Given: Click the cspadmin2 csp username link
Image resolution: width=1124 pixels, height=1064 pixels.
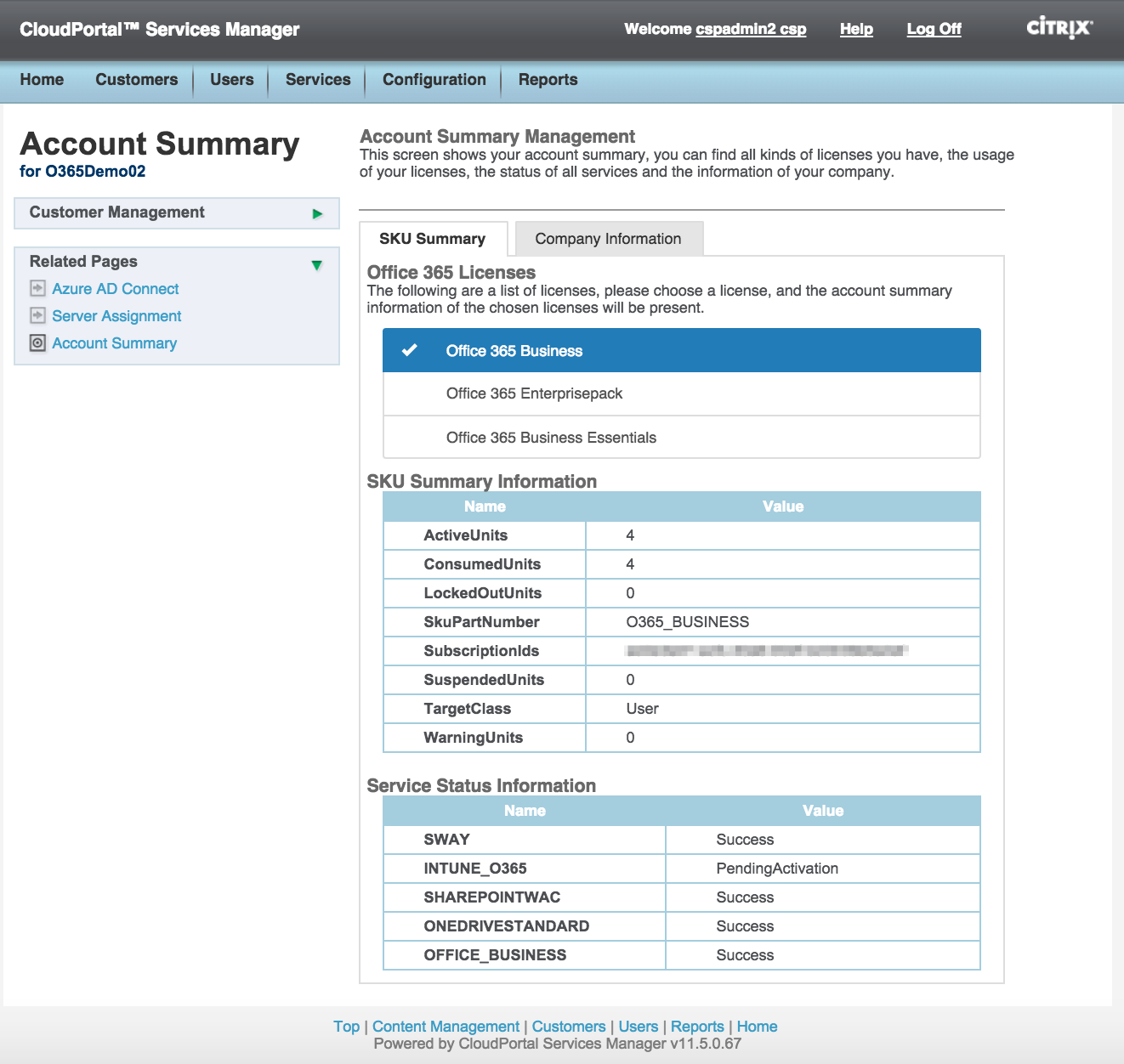Looking at the screenshot, I should coord(750,29).
